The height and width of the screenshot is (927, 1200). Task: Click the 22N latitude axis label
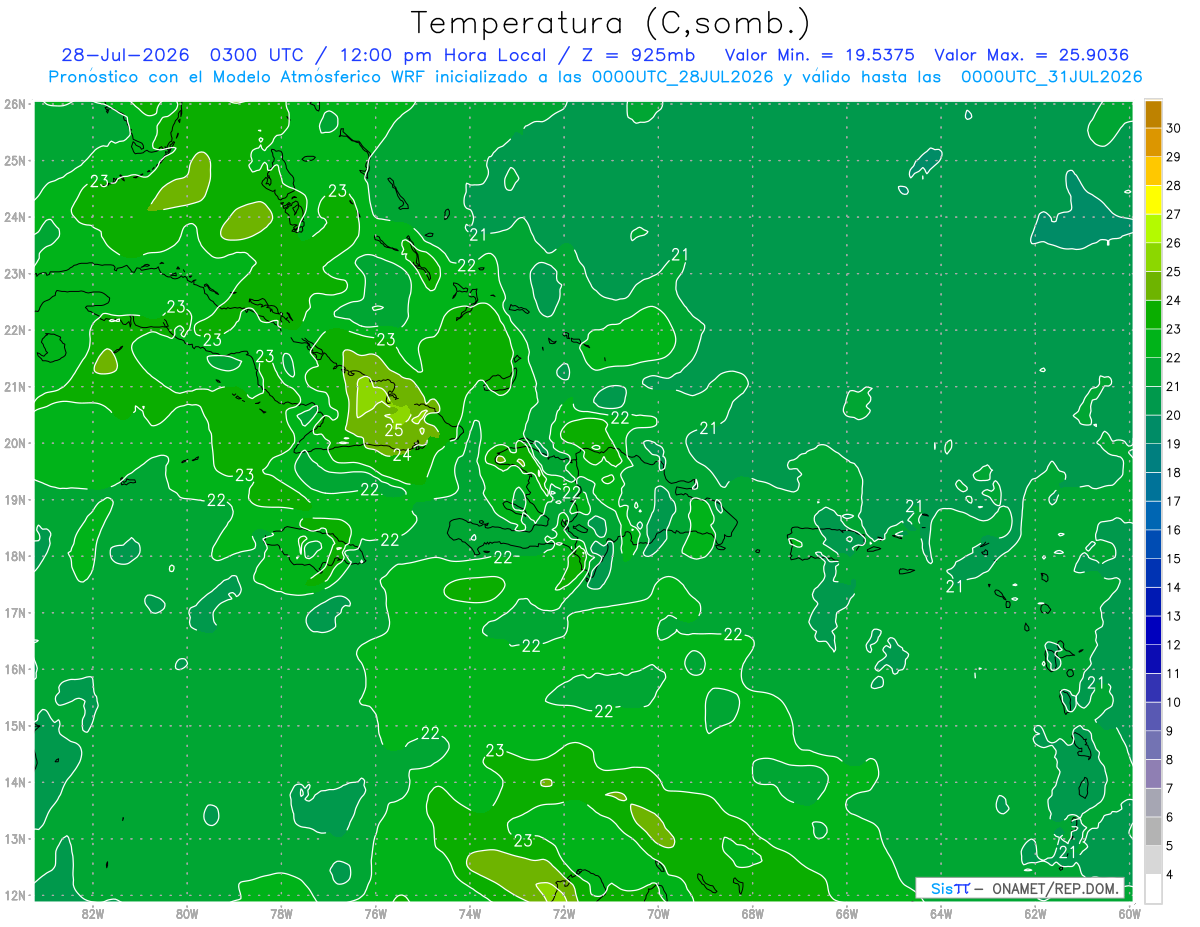(x=15, y=330)
